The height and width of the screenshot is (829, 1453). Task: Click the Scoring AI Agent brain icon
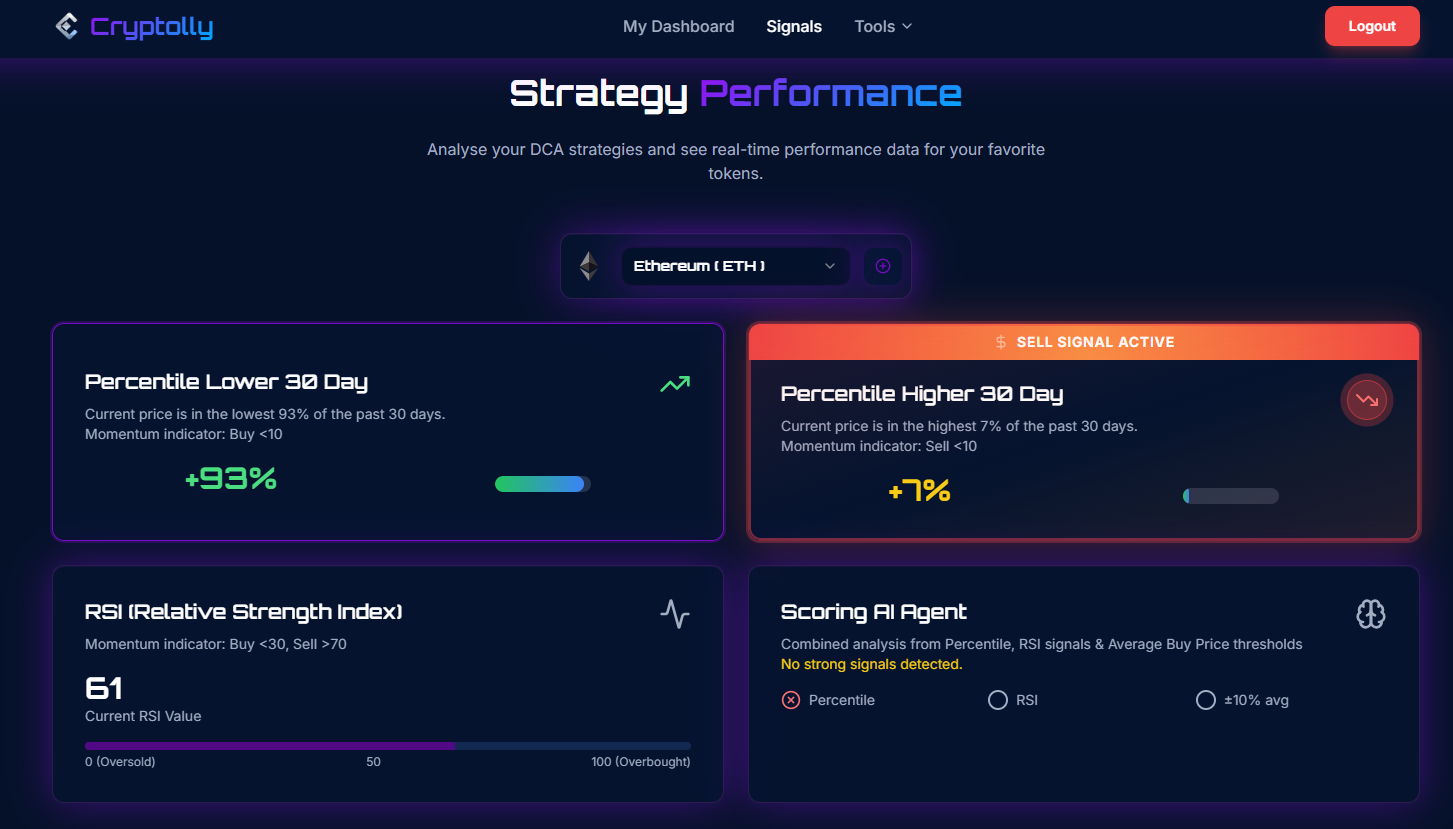coord(1370,614)
